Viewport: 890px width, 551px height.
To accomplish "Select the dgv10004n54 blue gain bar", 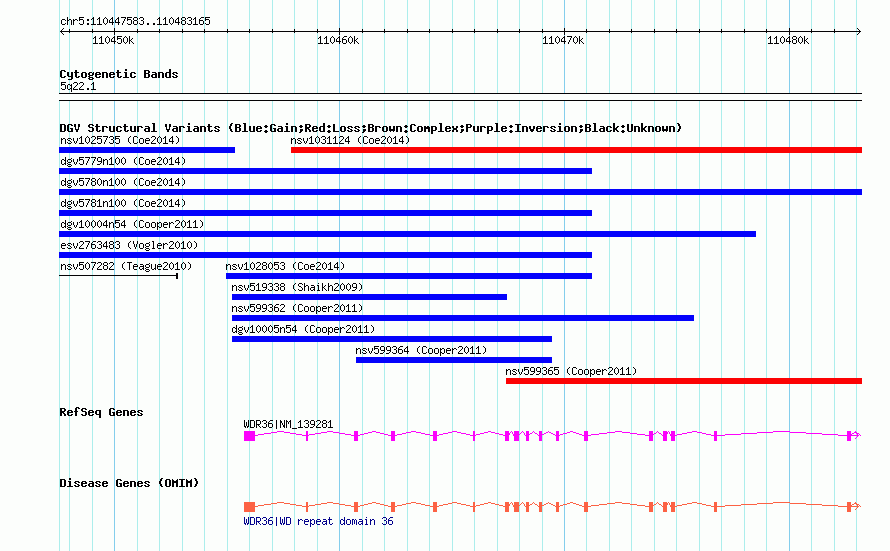I will click(408, 234).
